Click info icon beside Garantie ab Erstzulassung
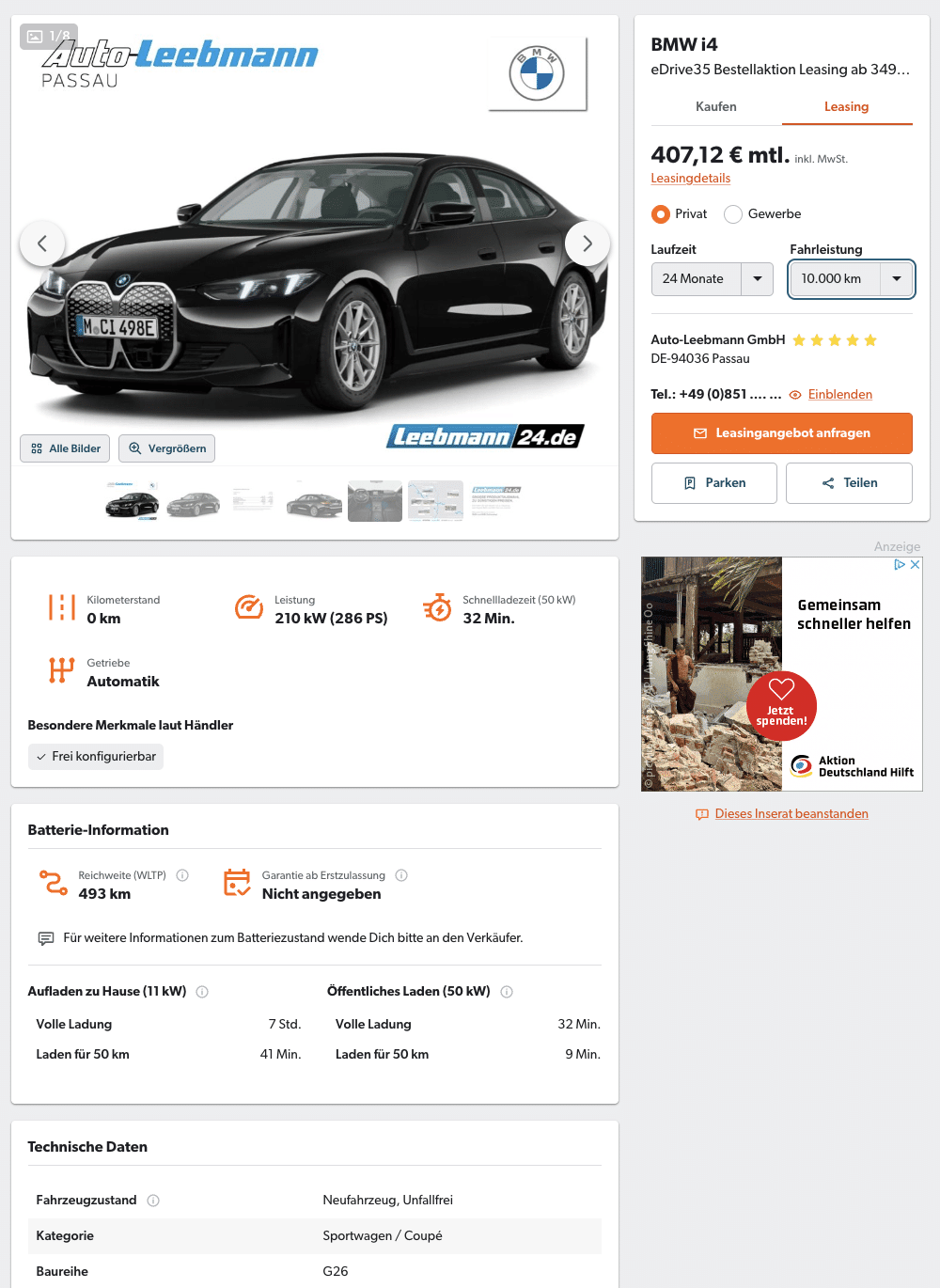This screenshot has width=940, height=1288. 401,875
